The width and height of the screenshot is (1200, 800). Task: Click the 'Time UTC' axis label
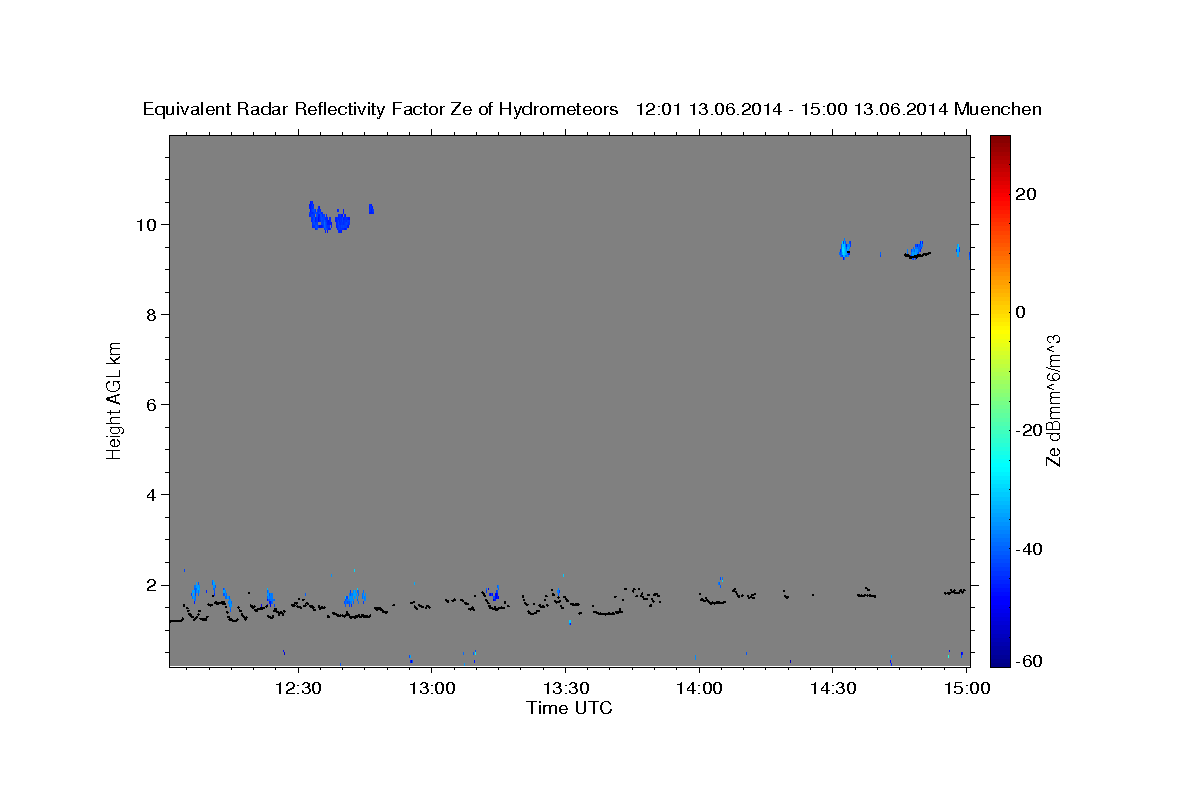569,708
